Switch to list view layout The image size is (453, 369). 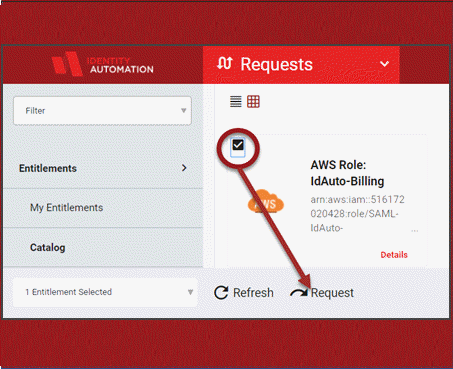[236, 101]
